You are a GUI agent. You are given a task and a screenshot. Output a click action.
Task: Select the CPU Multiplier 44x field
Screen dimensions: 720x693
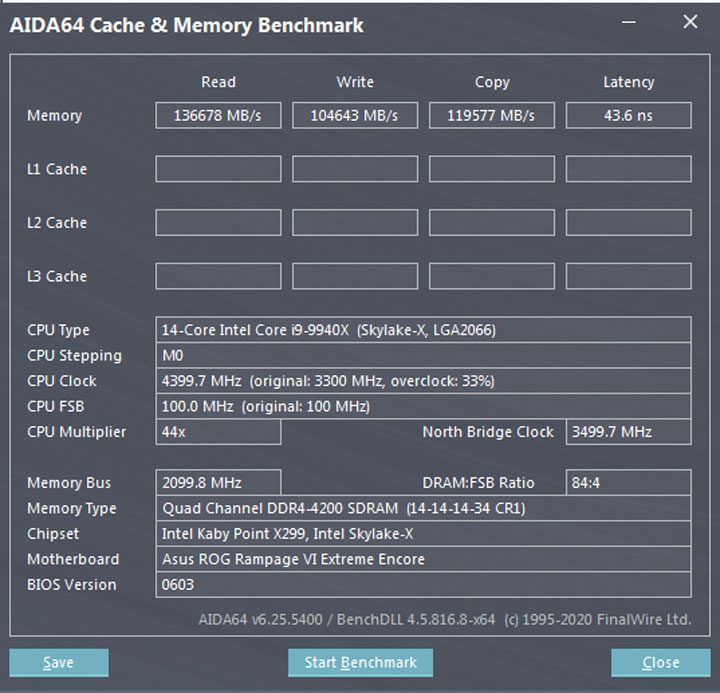[218, 432]
